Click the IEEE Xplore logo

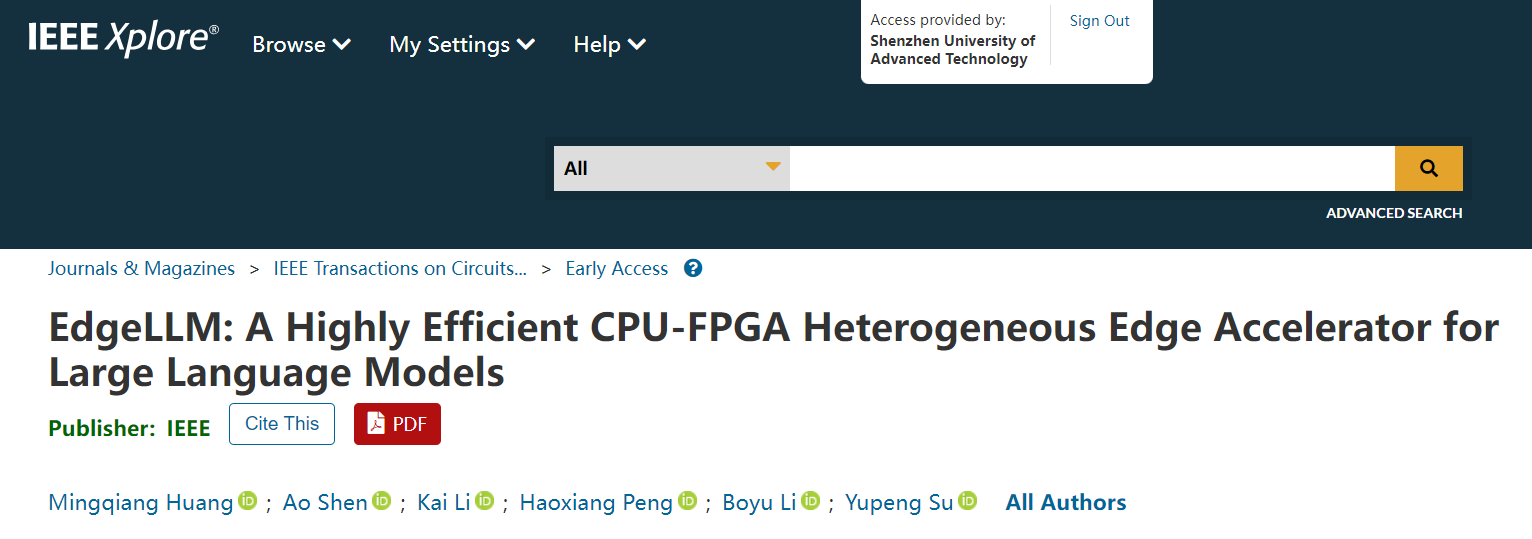(x=123, y=39)
